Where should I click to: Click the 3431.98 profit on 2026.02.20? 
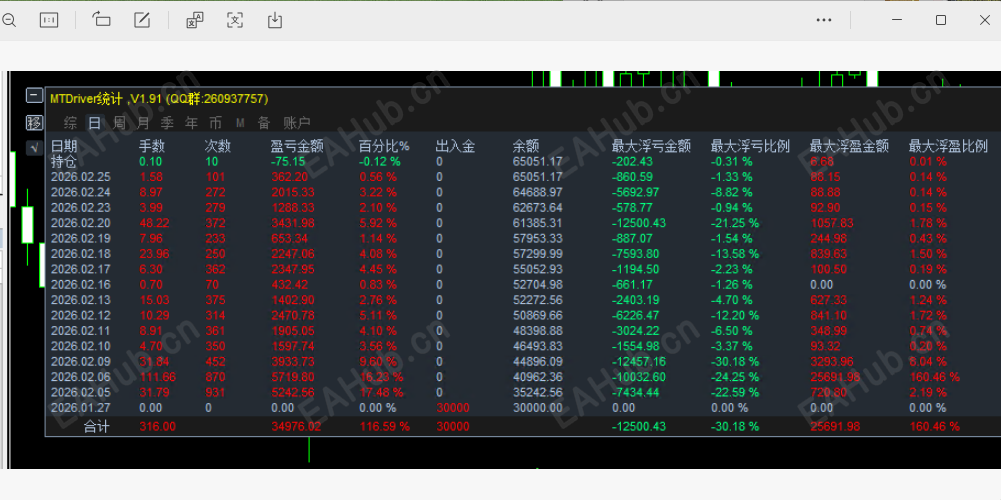[x=292, y=223]
